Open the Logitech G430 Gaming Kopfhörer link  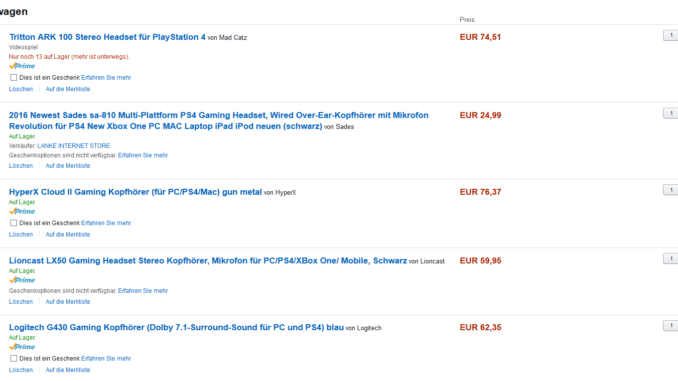[176, 327]
